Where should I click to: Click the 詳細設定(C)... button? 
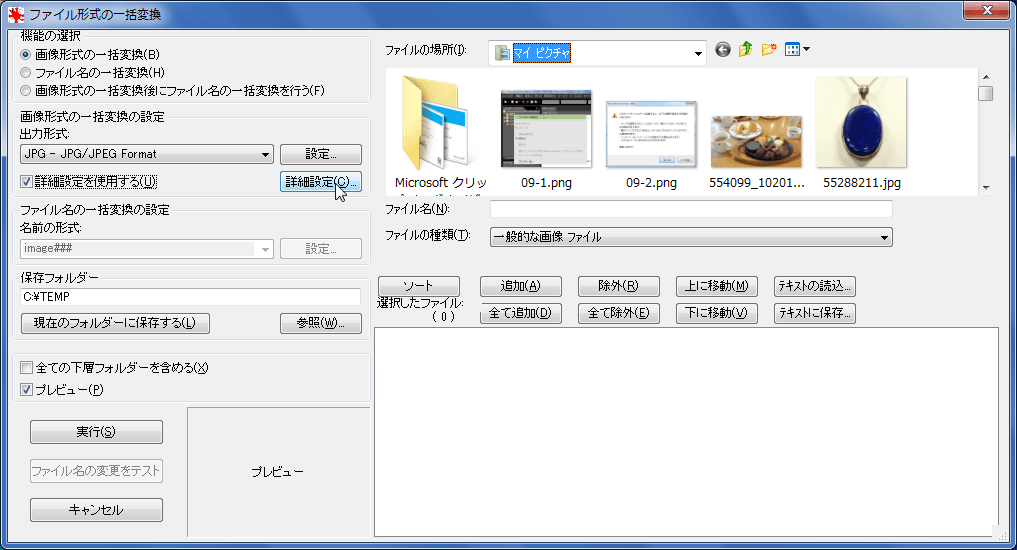point(320,182)
